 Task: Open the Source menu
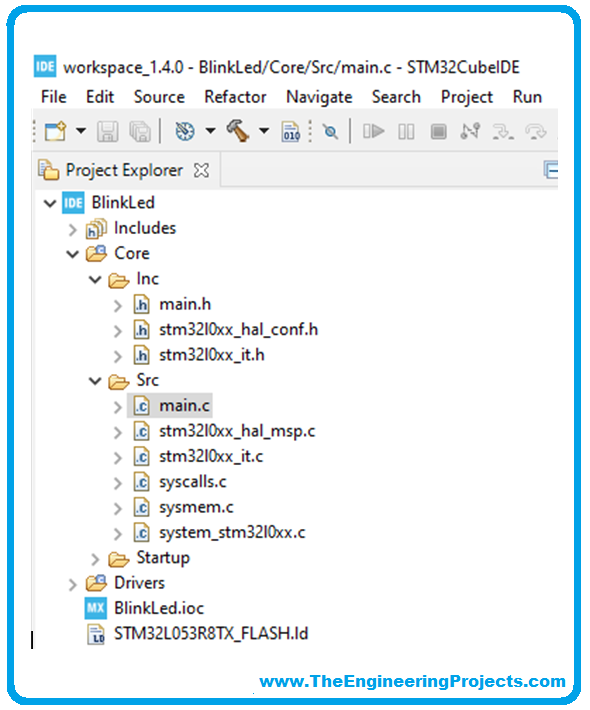point(159,97)
